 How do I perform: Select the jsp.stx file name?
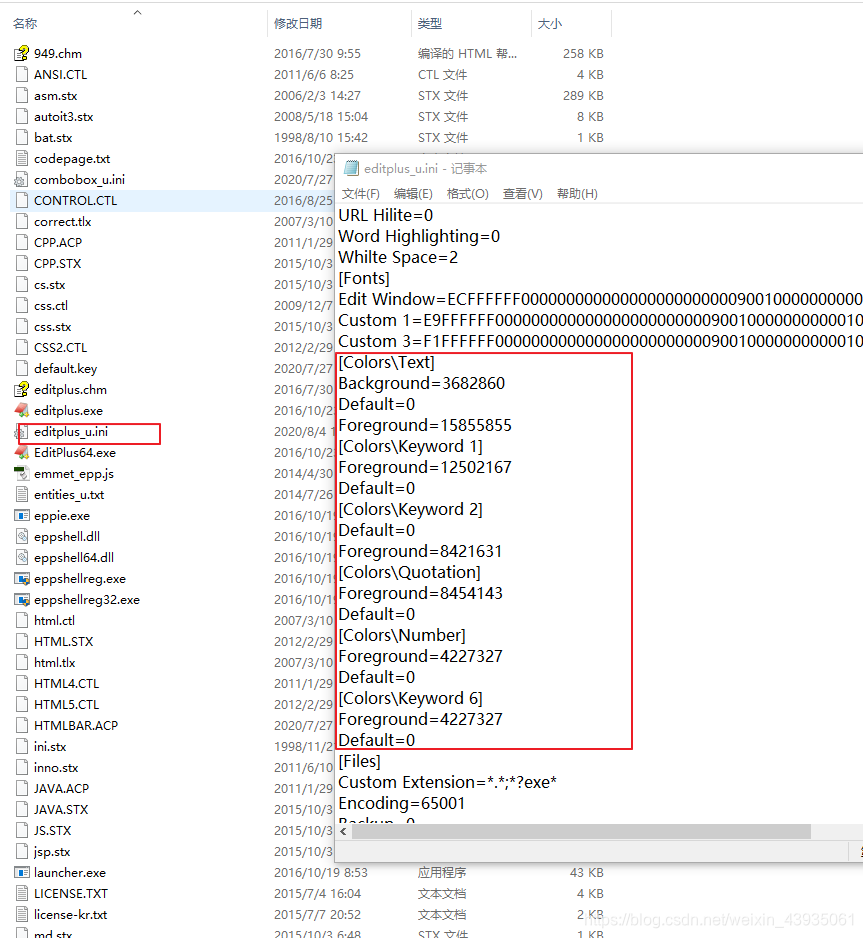click(51, 852)
